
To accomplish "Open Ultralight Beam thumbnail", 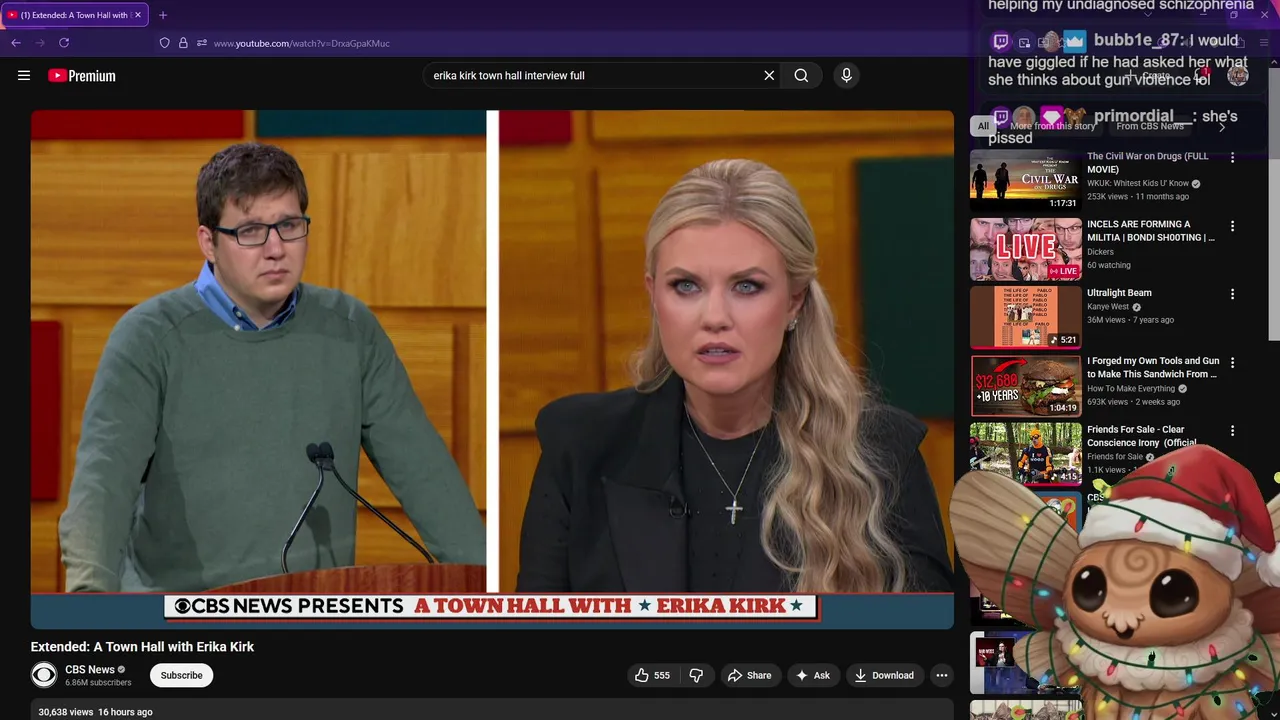I will 1026,316.
